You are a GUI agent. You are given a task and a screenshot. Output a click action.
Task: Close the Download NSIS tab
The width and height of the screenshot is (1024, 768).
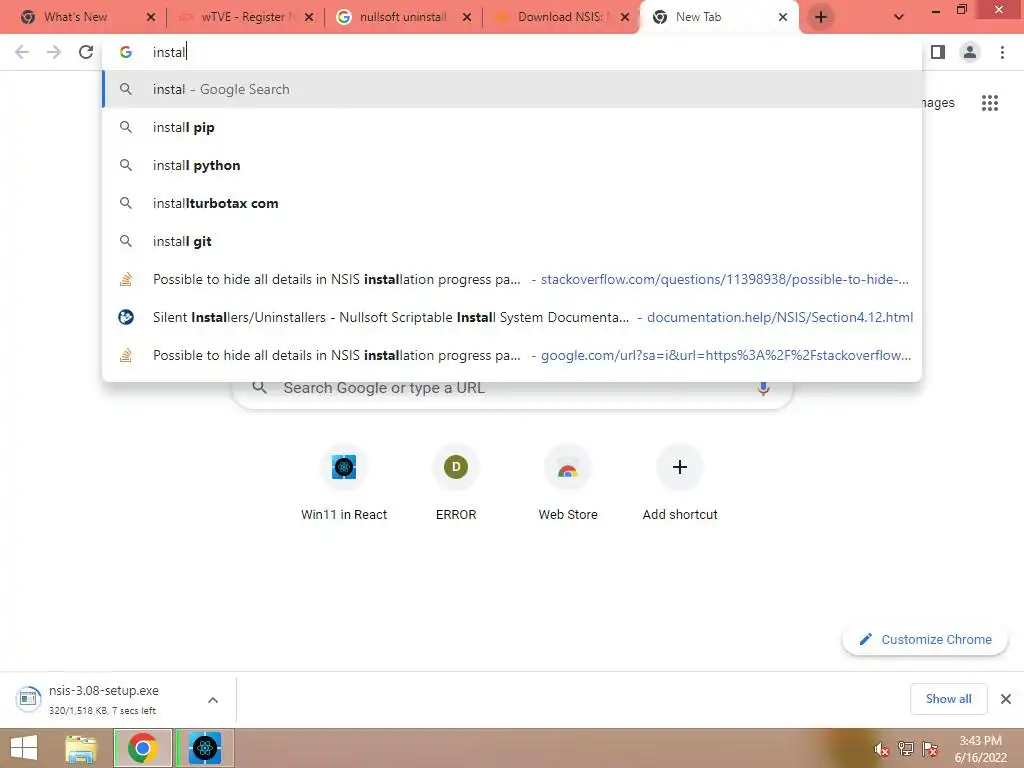(x=625, y=18)
